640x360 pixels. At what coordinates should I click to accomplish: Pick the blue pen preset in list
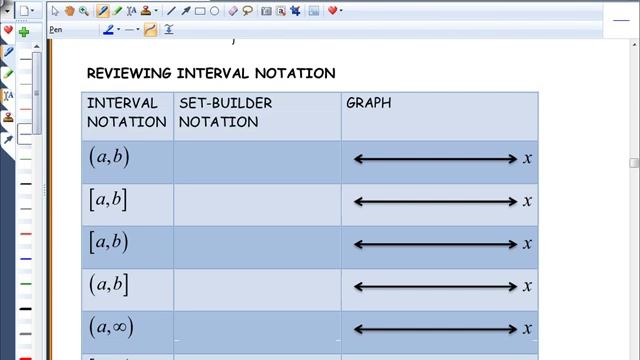tap(26, 259)
